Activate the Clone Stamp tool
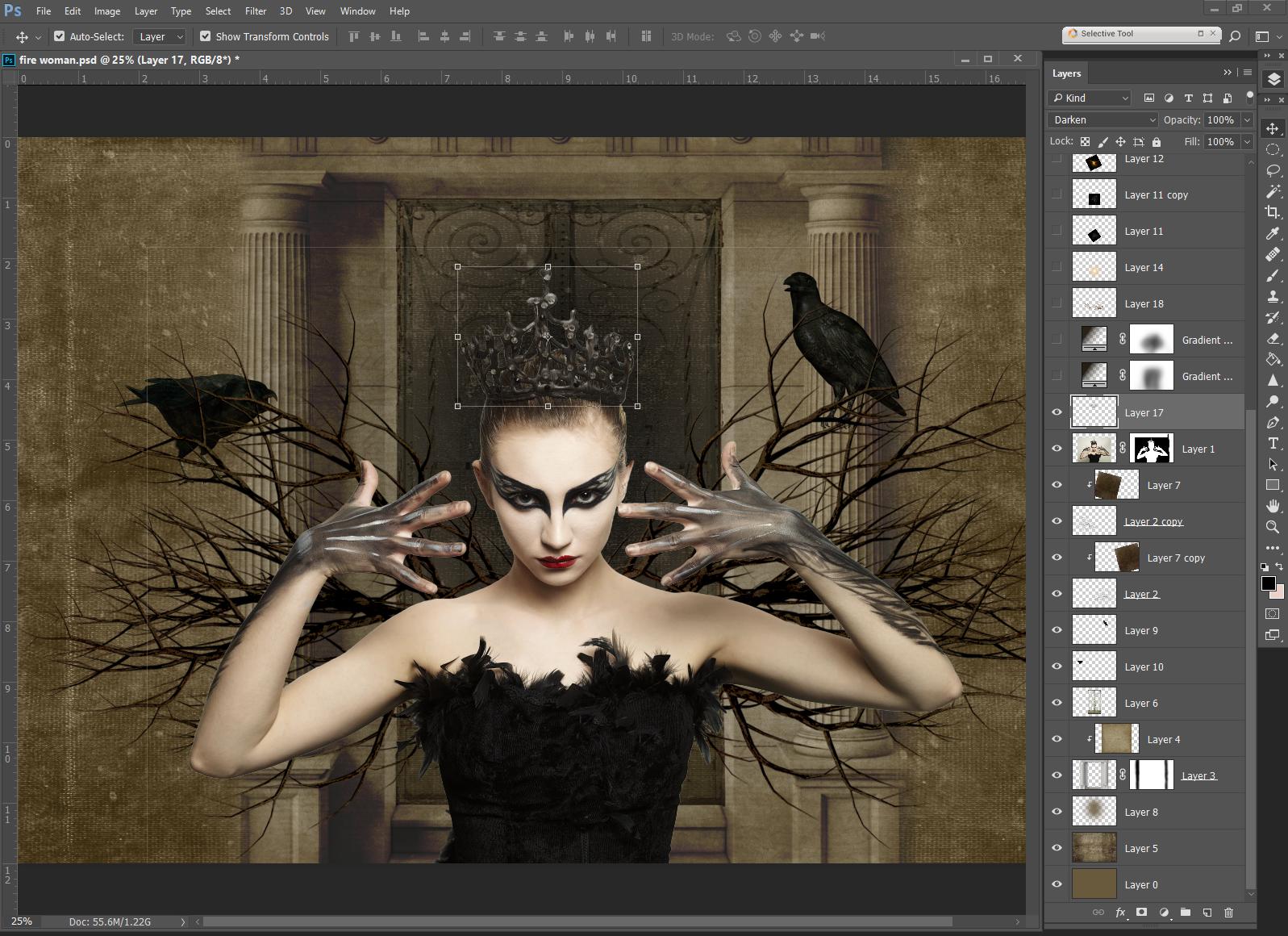 pos(1273,296)
